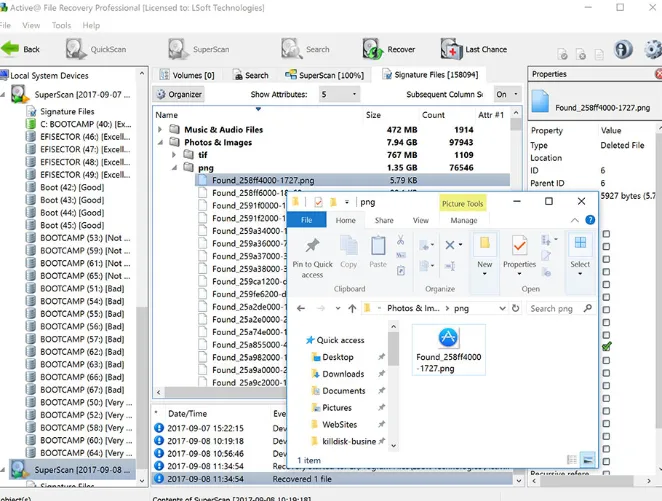Switch to details view in Explorer status bar

(572, 460)
